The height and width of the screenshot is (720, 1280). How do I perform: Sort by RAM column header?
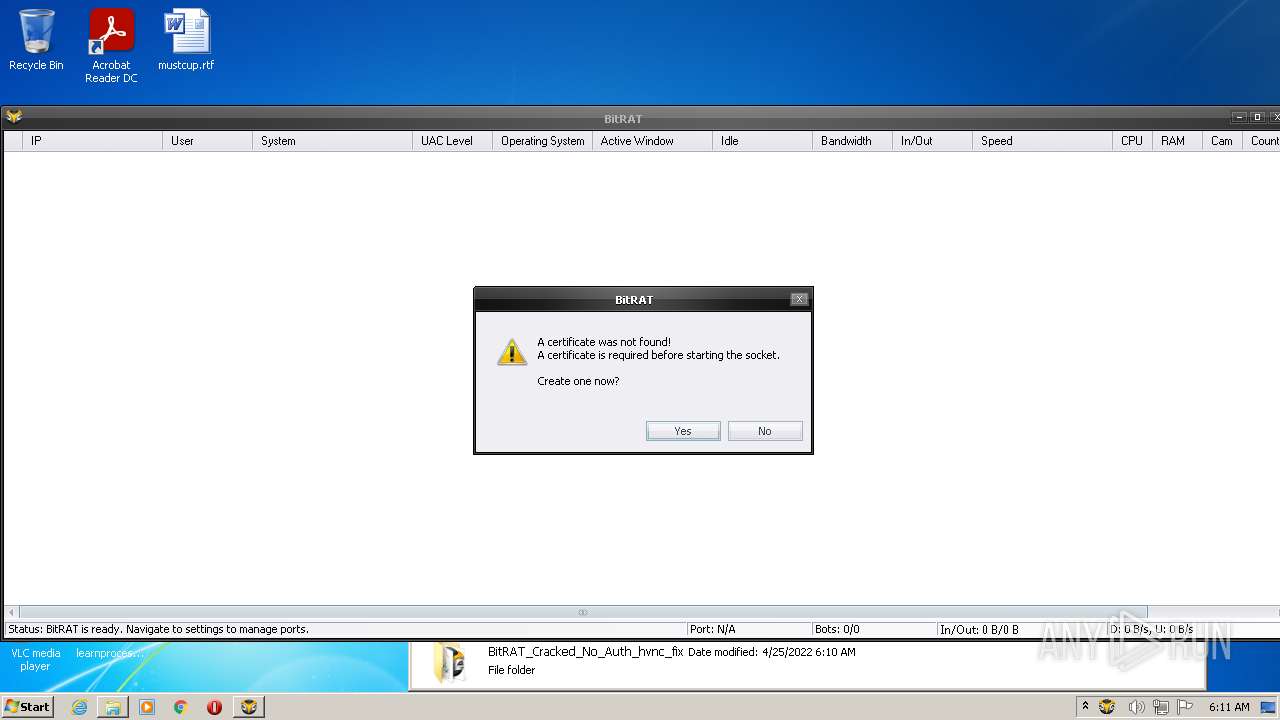click(x=1177, y=141)
